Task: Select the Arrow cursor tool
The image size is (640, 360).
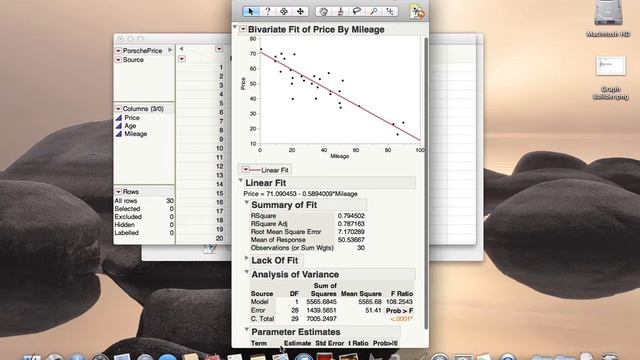Action: [x=251, y=11]
